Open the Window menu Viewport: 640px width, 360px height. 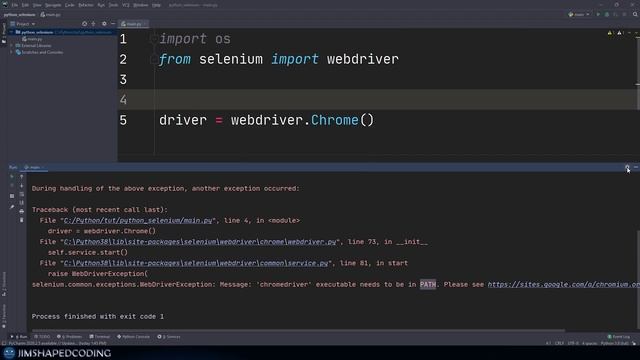coord(140,5)
